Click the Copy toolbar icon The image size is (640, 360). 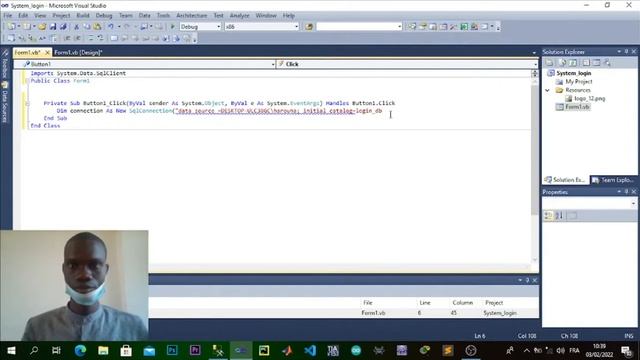[x=87, y=27]
